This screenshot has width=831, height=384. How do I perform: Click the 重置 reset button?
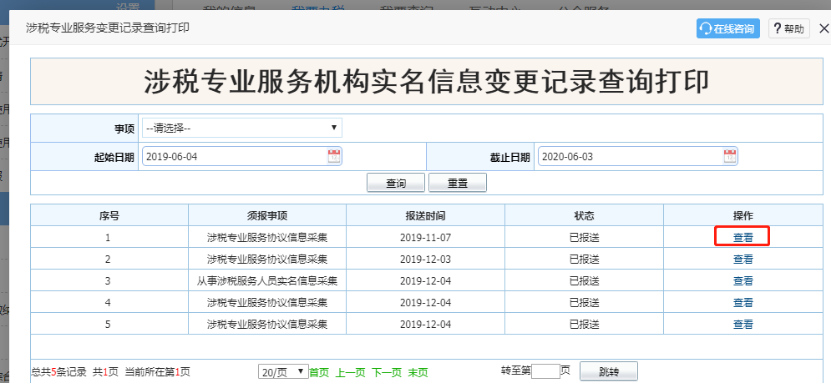pyautogui.click(x=457, y=183)
